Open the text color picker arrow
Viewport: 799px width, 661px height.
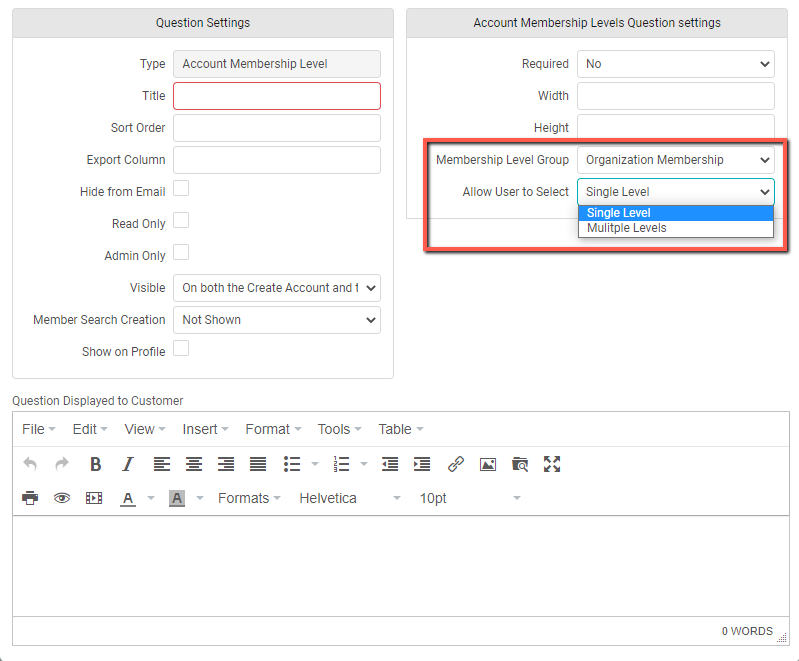(151, 498)
